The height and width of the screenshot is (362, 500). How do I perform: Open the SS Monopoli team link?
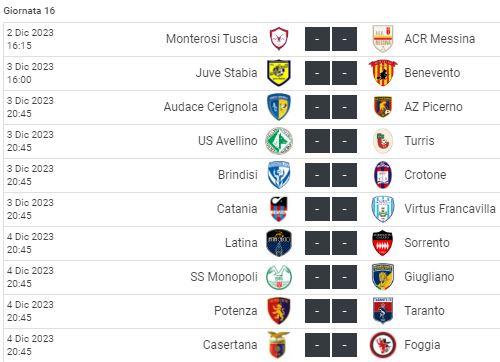[224, 277]
